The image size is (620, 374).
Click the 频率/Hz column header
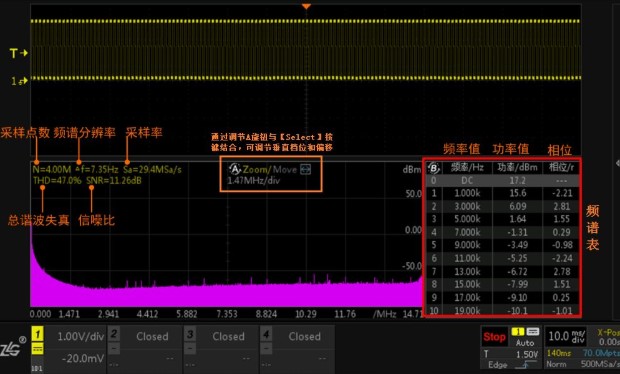click(x=467, y=167)
